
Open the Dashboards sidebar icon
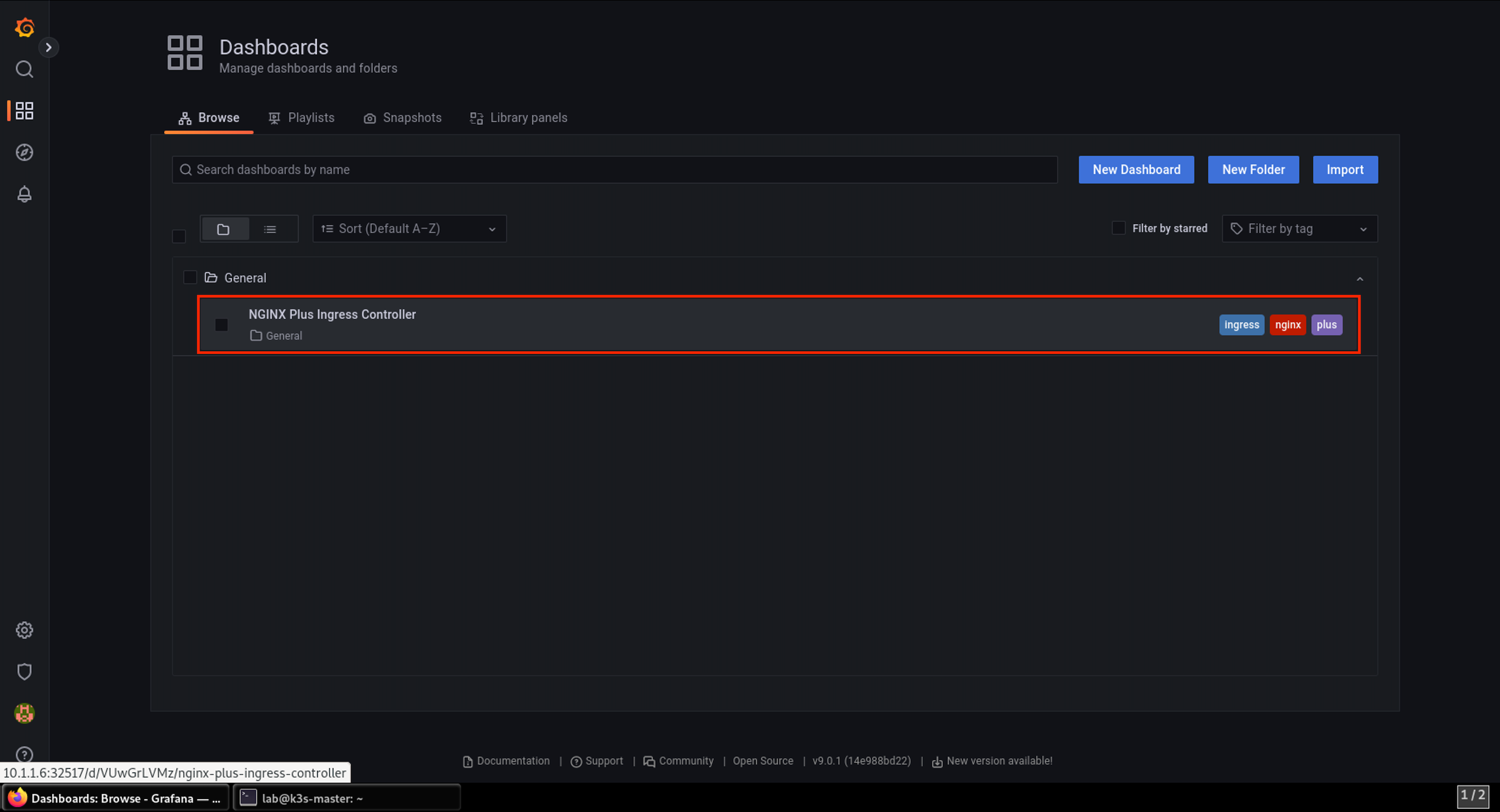click(24, 110)
